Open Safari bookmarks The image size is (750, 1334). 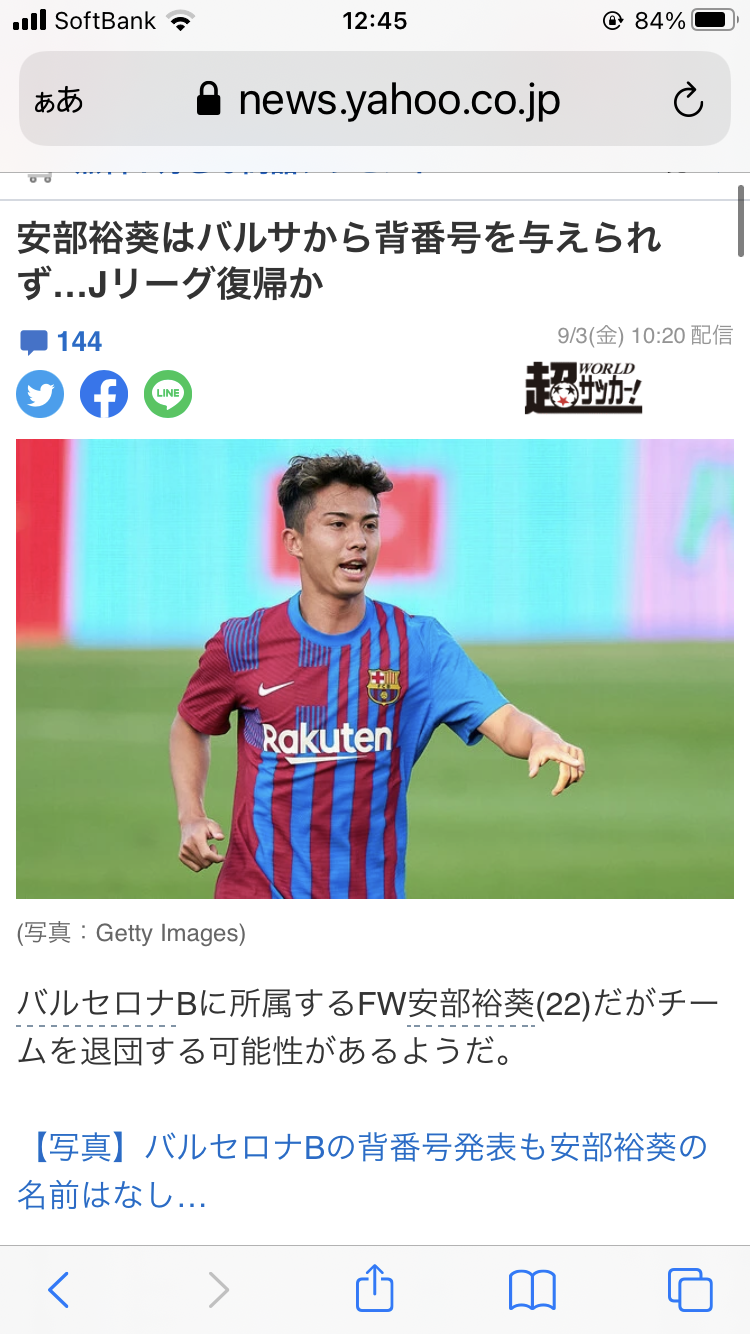[532, 1290]
